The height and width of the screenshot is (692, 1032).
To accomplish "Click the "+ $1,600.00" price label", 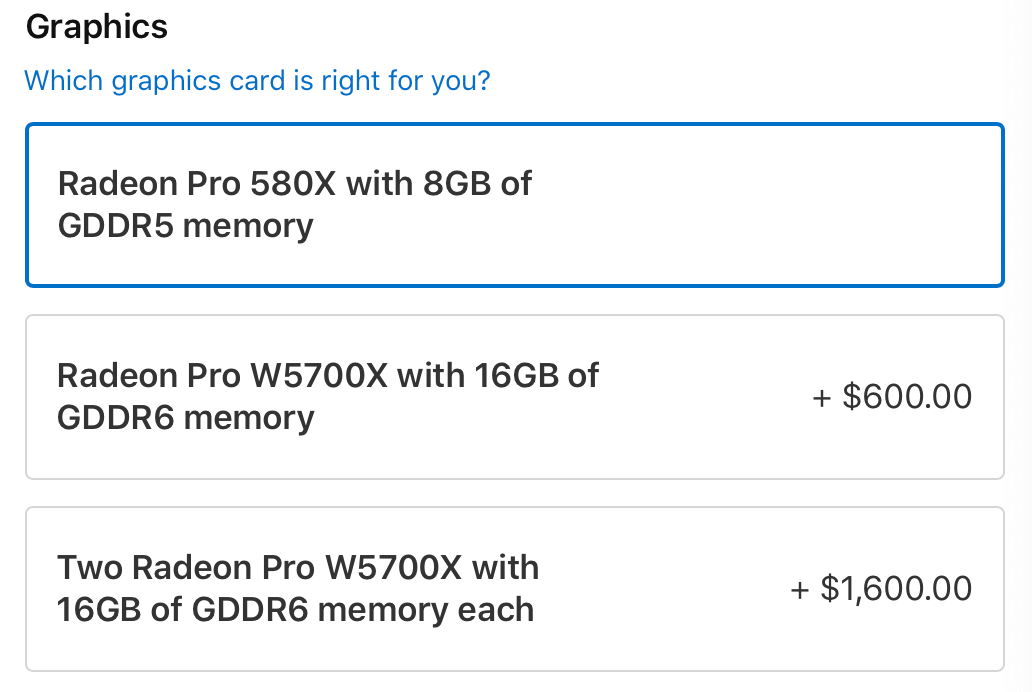I will 883,589.
